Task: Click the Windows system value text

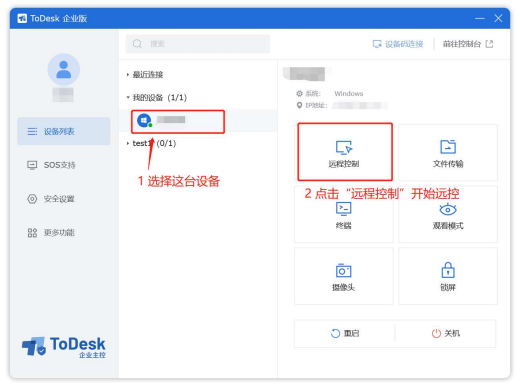Action: click(x=349, y=94)
